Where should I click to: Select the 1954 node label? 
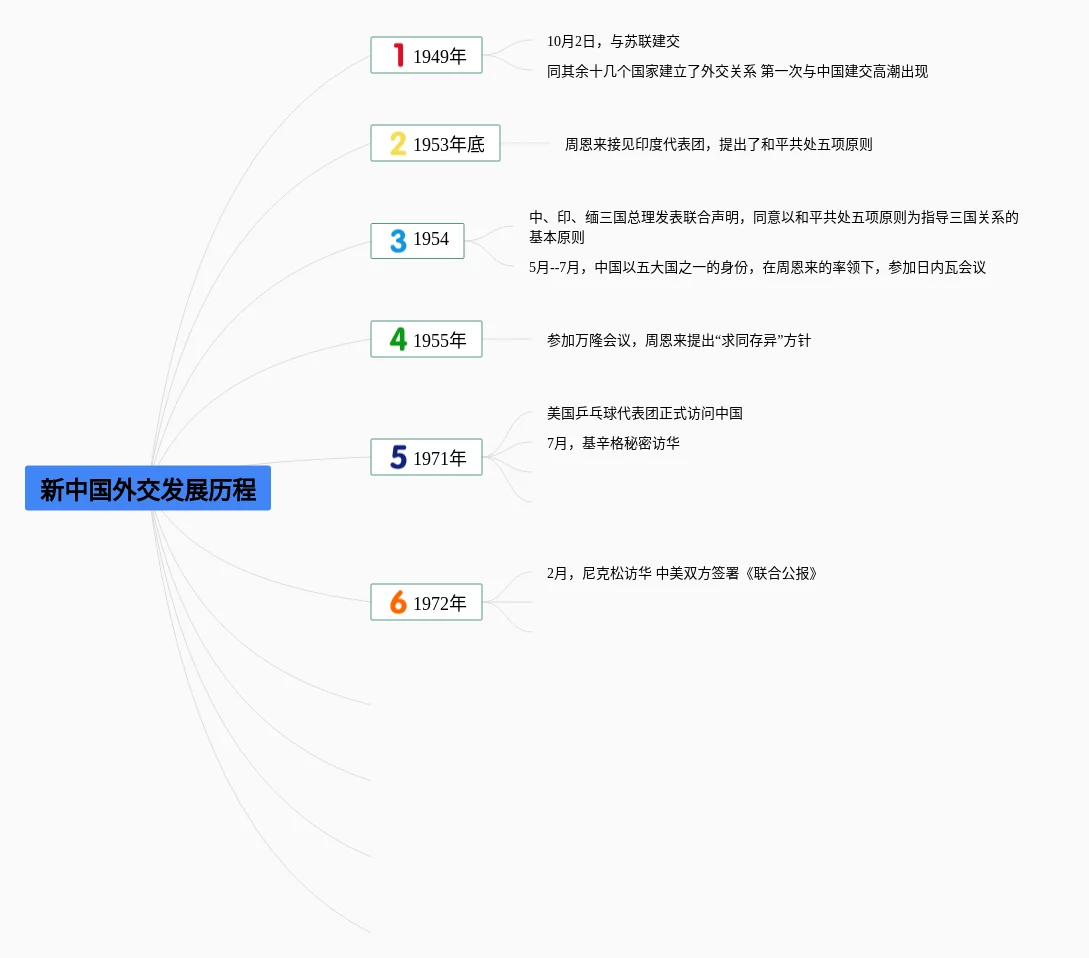click(431, 240)
